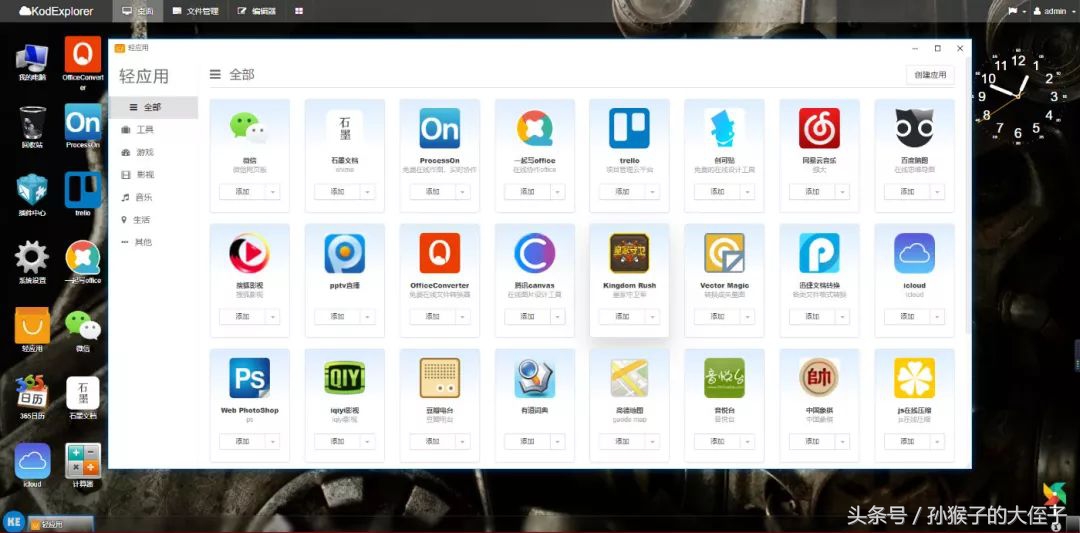Click the 创建应用 button
1080x533 pixels.
pyautogui.click(x=930, y=75)
